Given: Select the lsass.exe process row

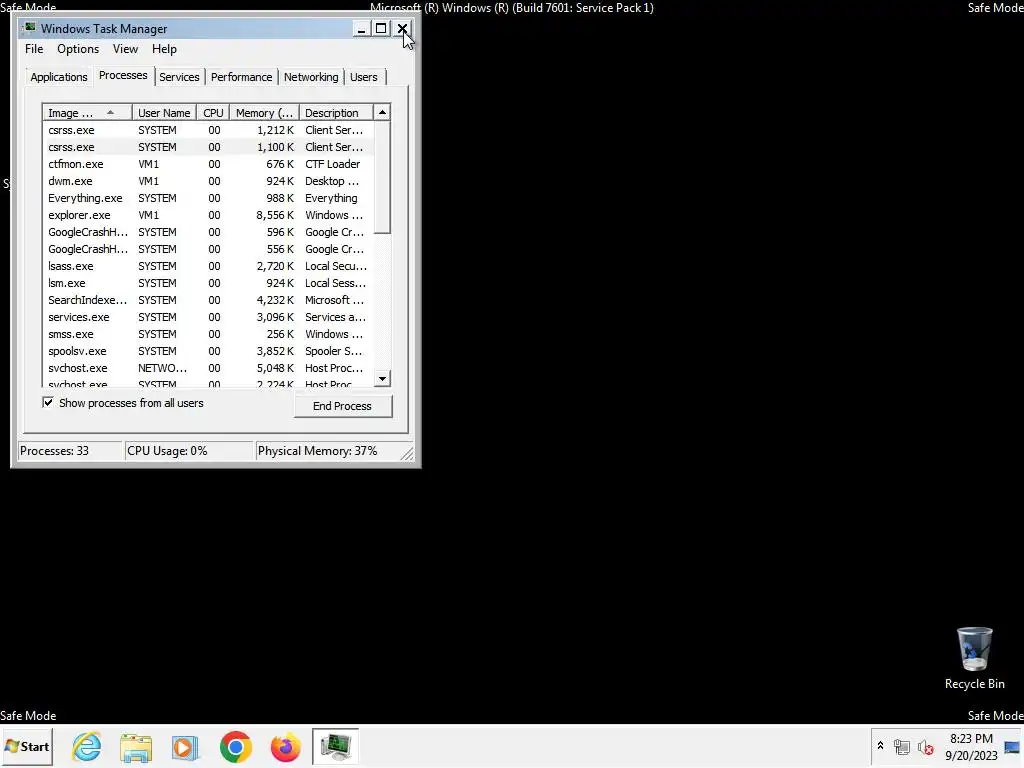Looking at the screenshot, I should click(208, 266).
